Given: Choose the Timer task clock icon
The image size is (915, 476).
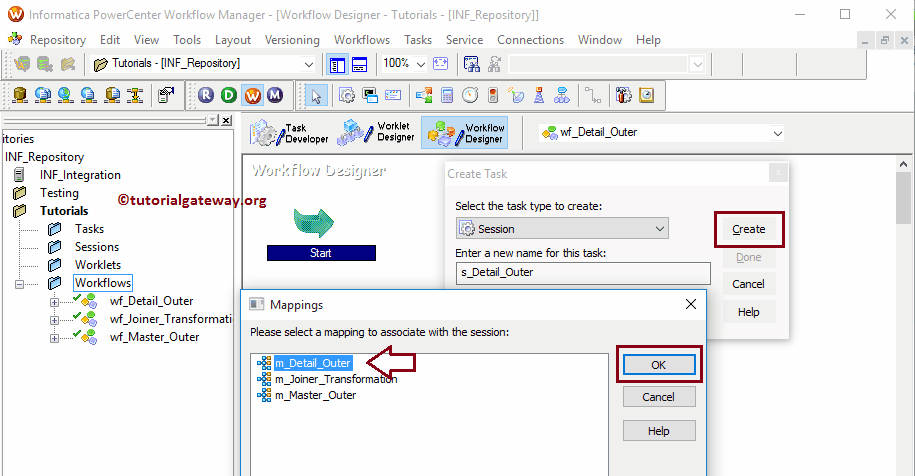Looking at the screenshot, I should pos(470,95).
